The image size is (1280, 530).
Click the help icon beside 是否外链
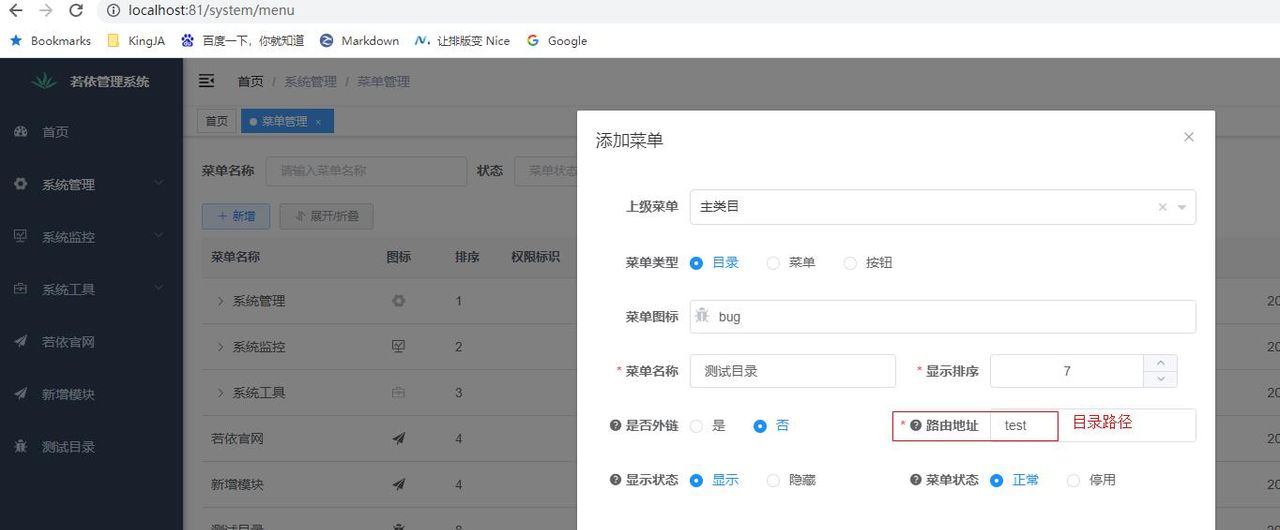615,426
